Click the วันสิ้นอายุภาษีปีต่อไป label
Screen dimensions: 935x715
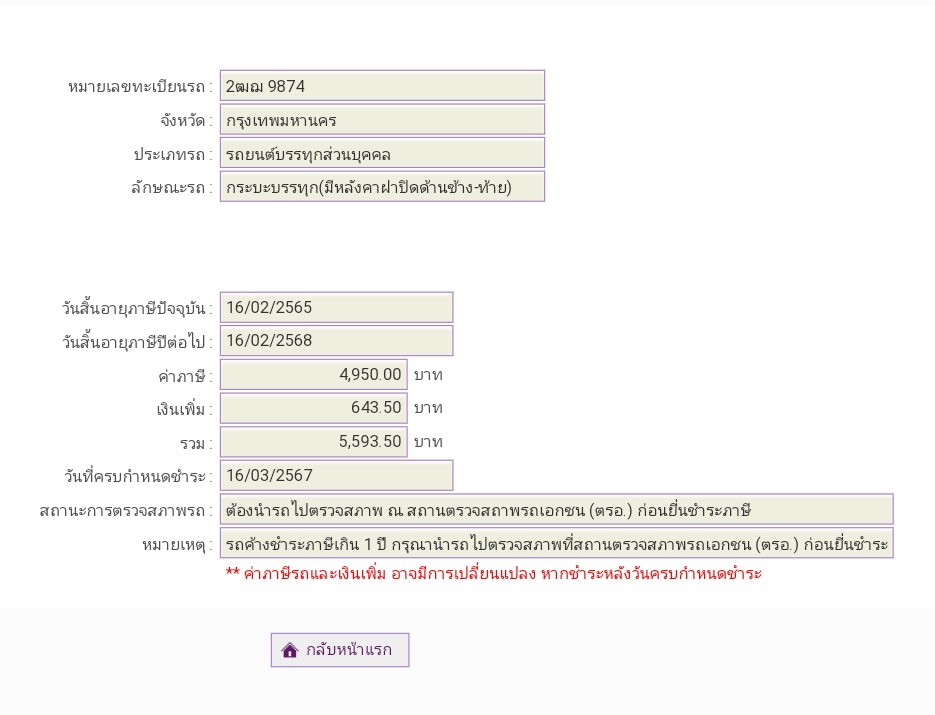pos(137,341)
